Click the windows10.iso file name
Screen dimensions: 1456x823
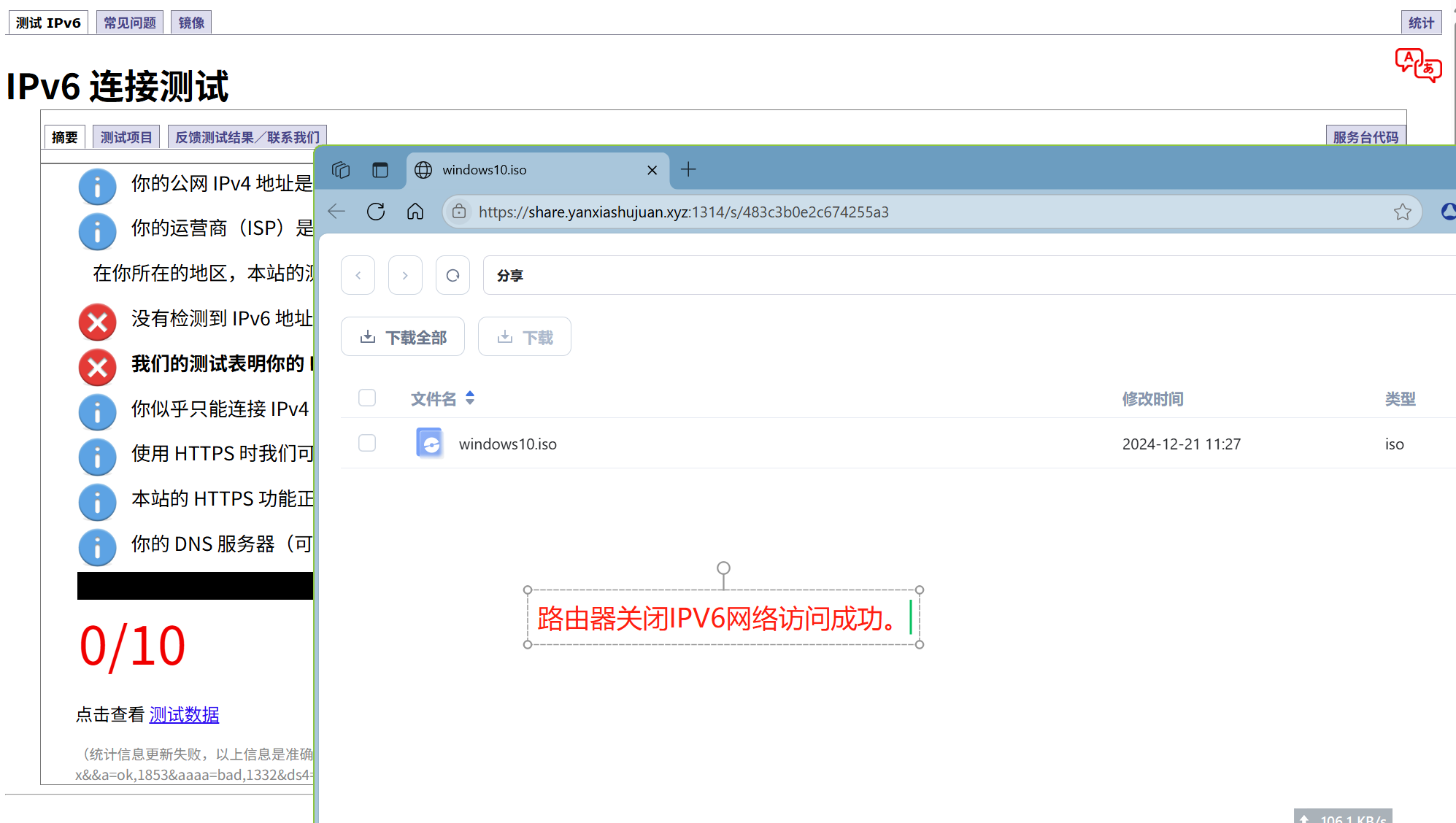(x=507, y=444)
